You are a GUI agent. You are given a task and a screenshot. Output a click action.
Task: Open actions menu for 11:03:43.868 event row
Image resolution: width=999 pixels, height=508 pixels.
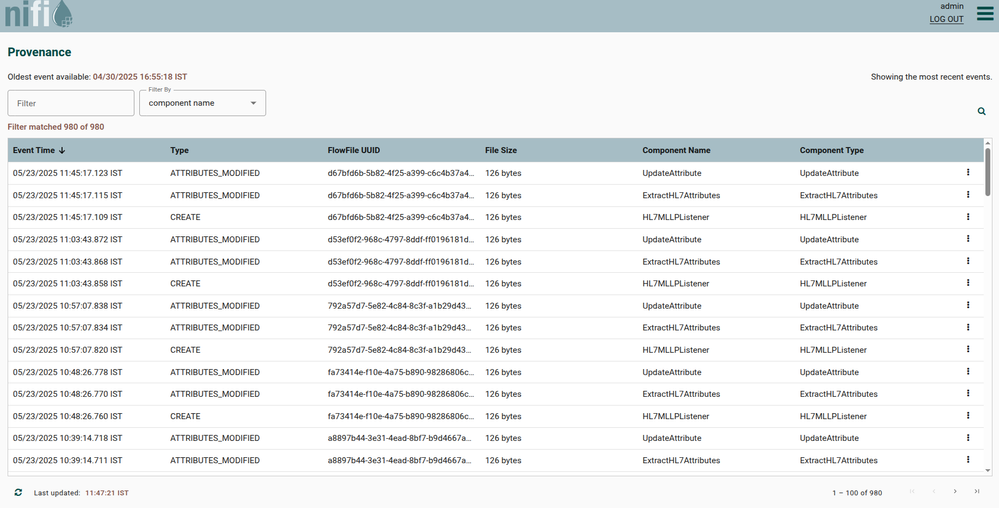pos(968,261)
